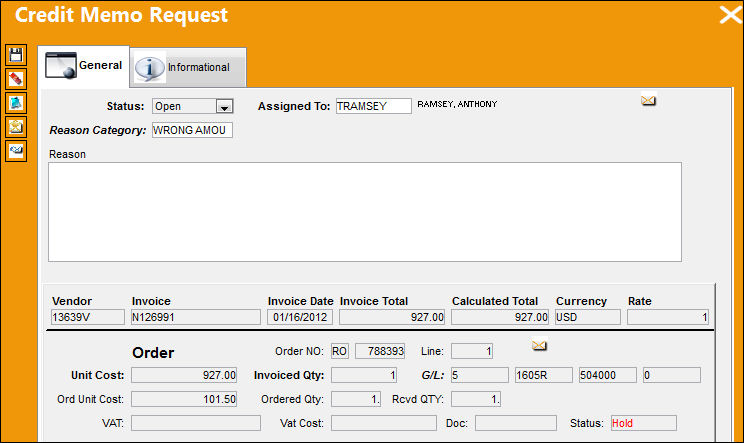Click the G/L field 504000
The height and width of the screenshot is (443, 744).
(607, 375)
